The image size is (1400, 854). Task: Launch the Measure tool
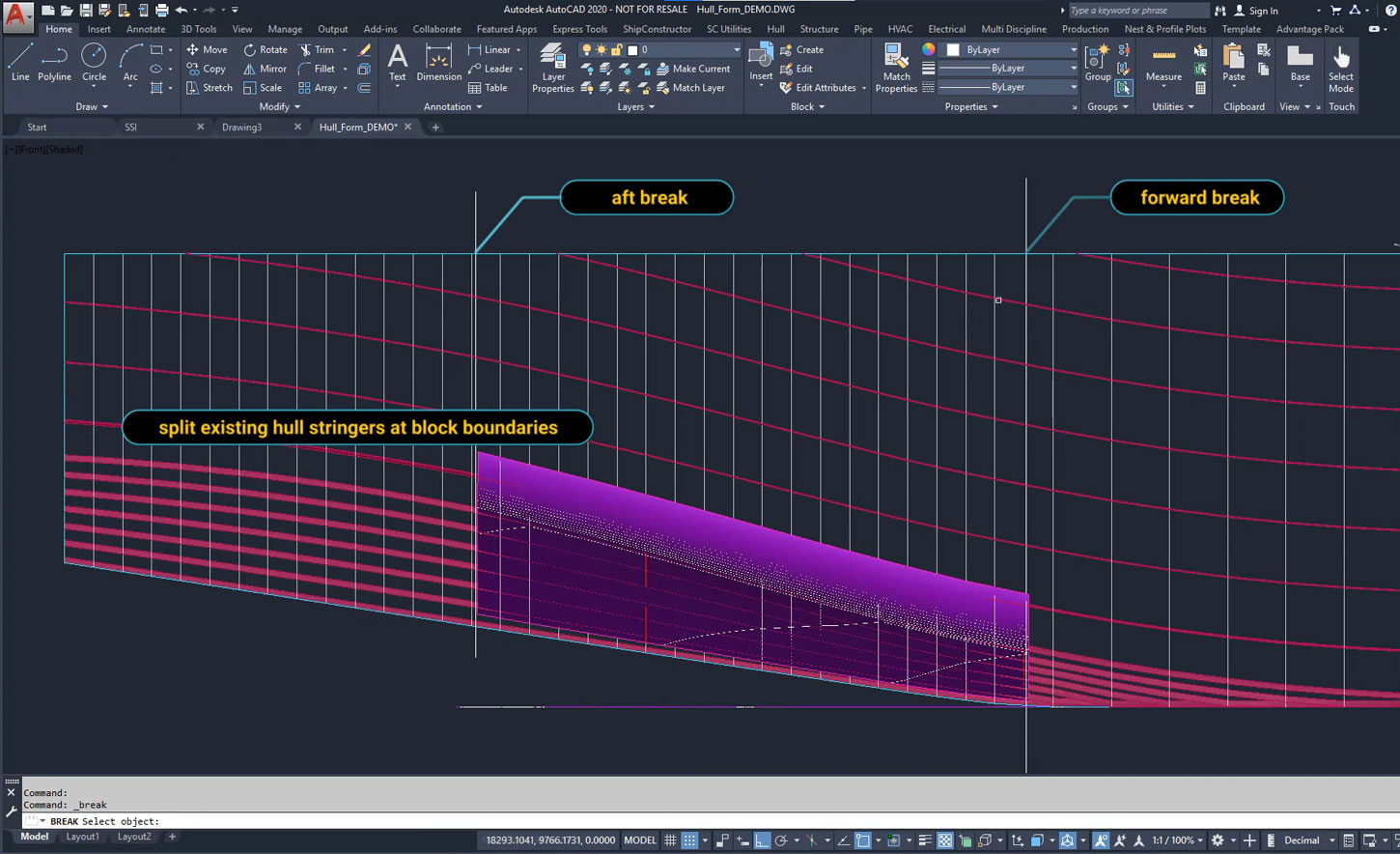coord(1162,66)
